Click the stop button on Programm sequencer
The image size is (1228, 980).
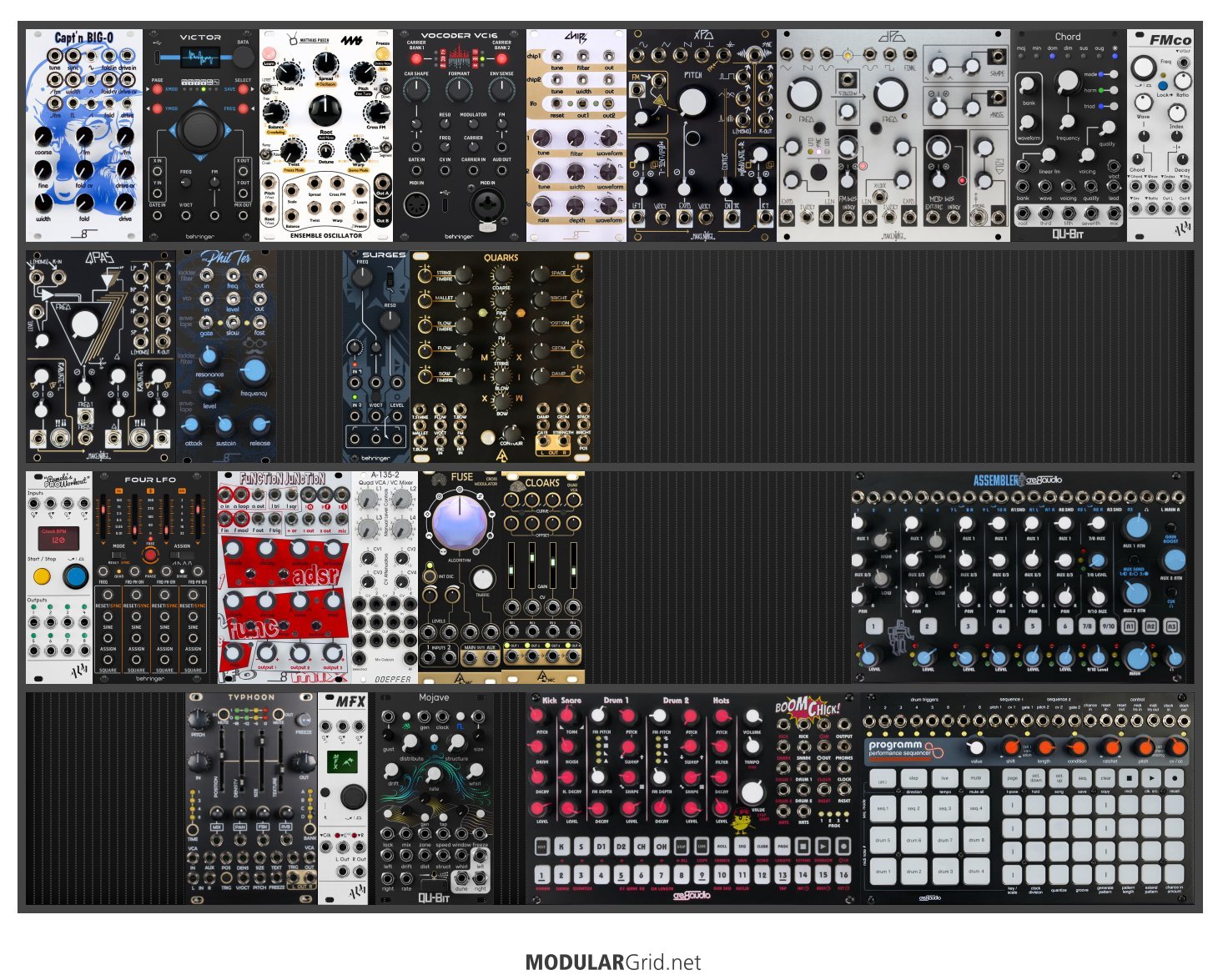click(x=1128, y=778)
